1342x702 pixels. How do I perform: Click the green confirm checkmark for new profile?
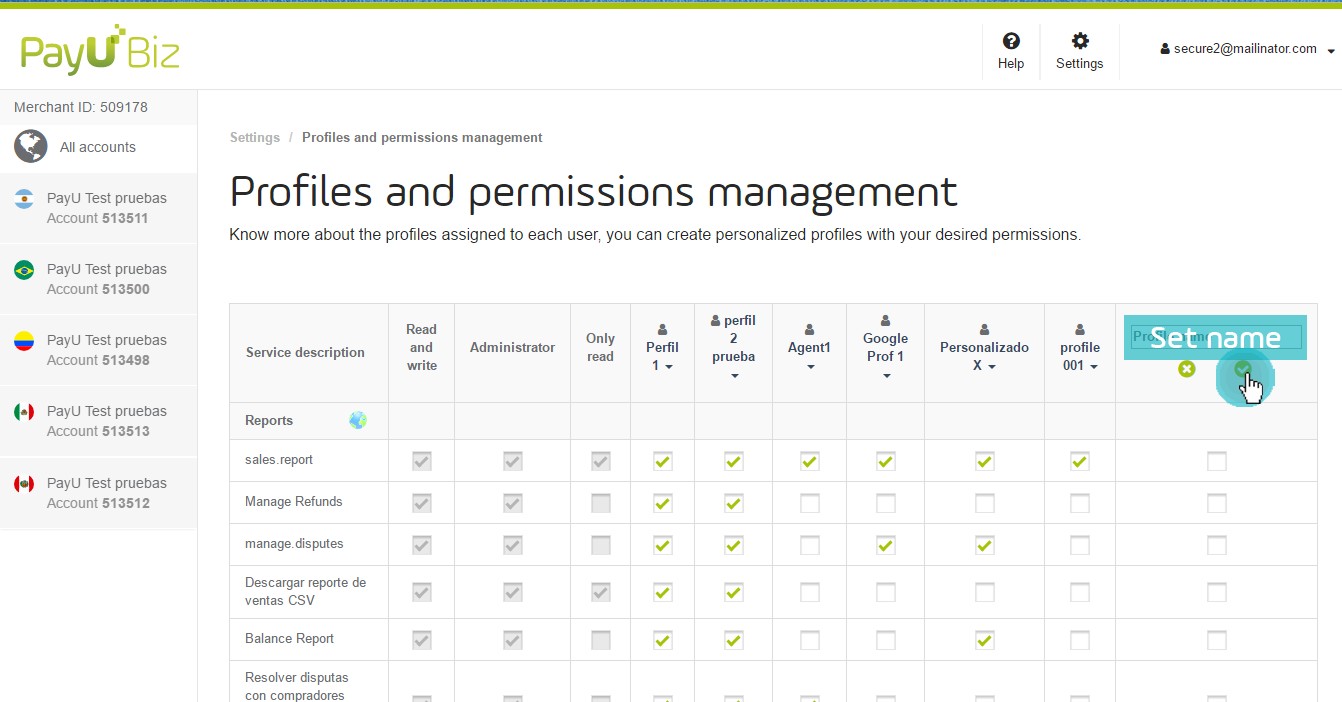point(1243,369)
